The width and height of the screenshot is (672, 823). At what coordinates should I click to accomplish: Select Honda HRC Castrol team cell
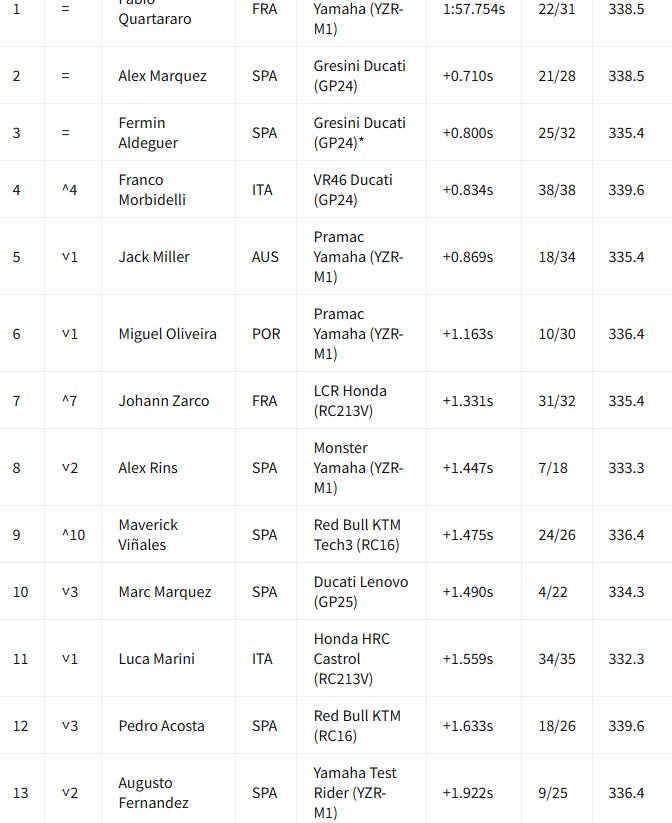click(x=352, y=659)
